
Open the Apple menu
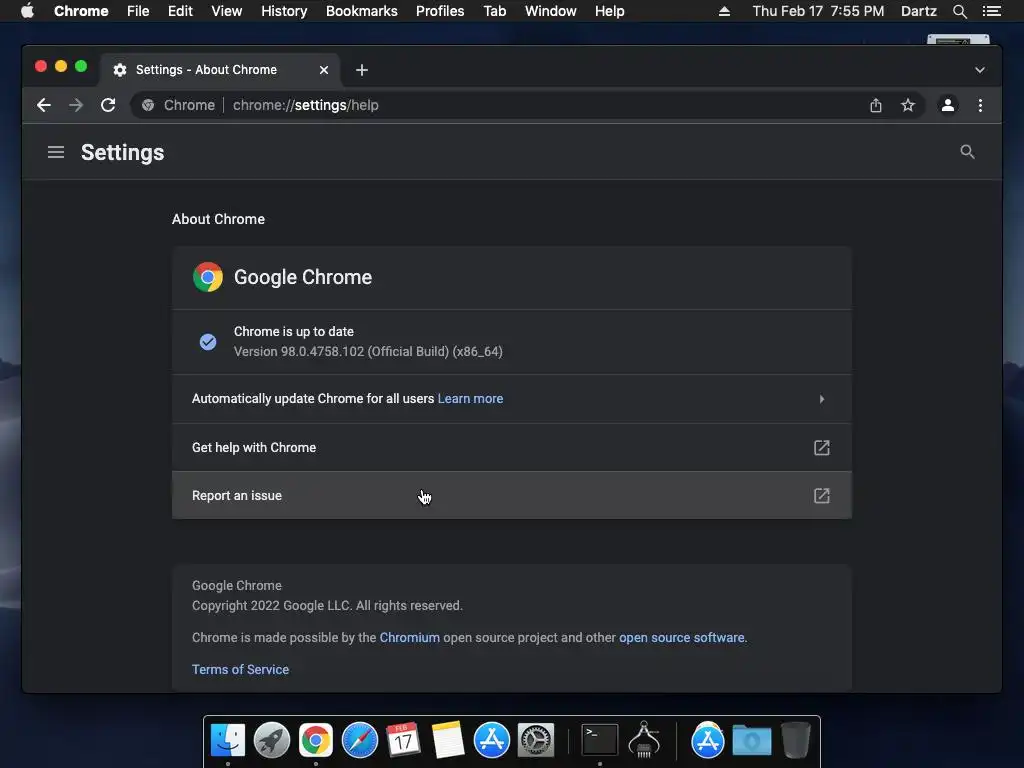coord(27,11)
